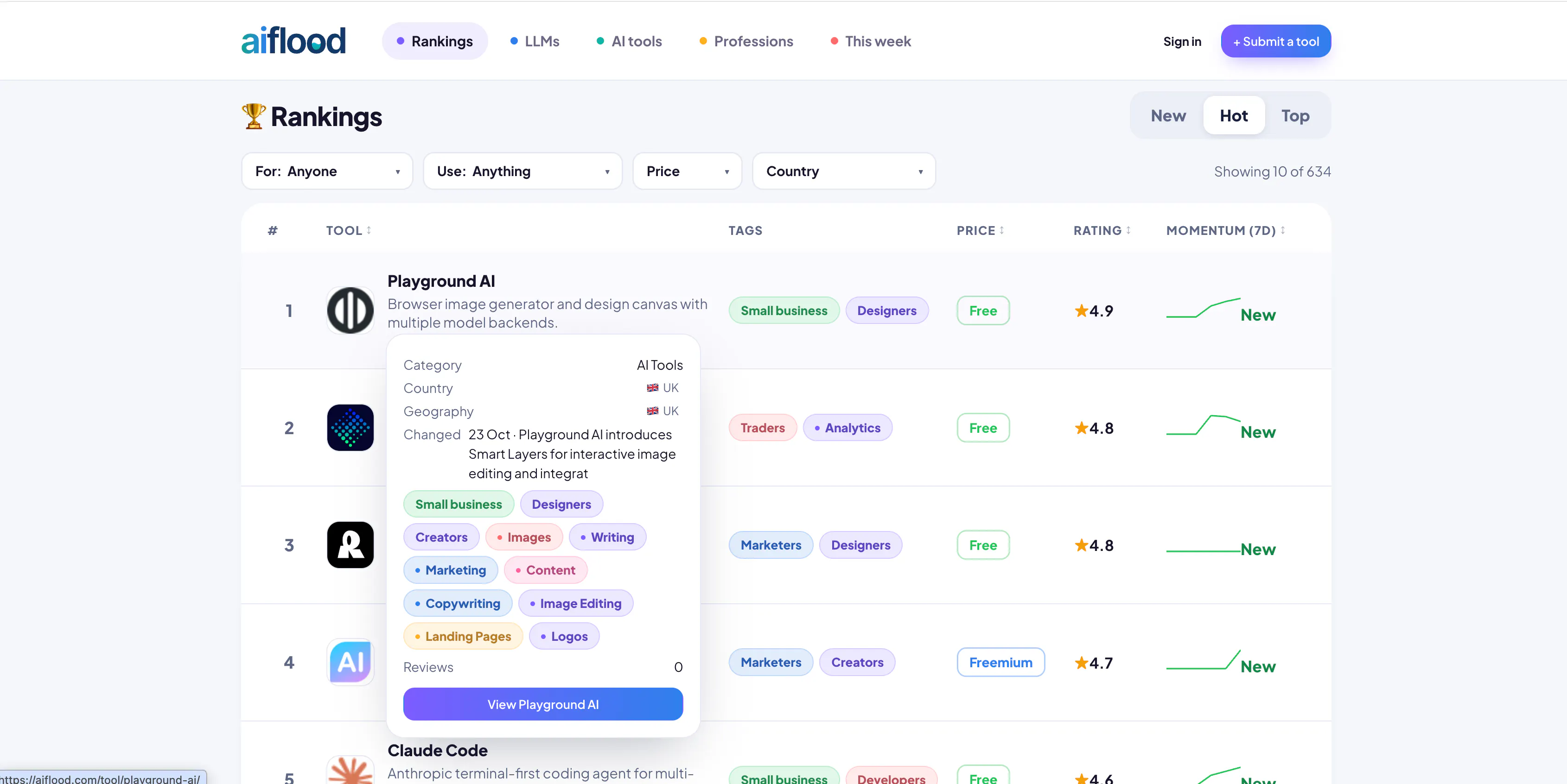
Task: Open the Country filter dropdown
Action: pyautogui.click(x=844, y=171)
